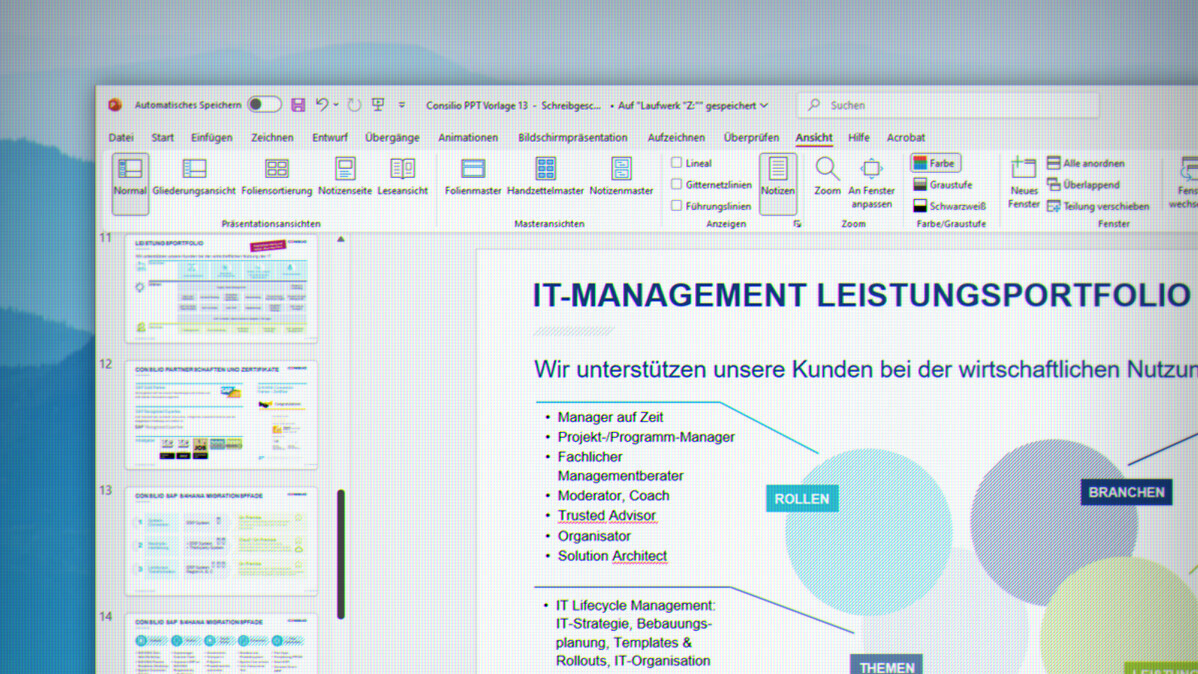Switch to Foliensortierung view

pos(277,177)
